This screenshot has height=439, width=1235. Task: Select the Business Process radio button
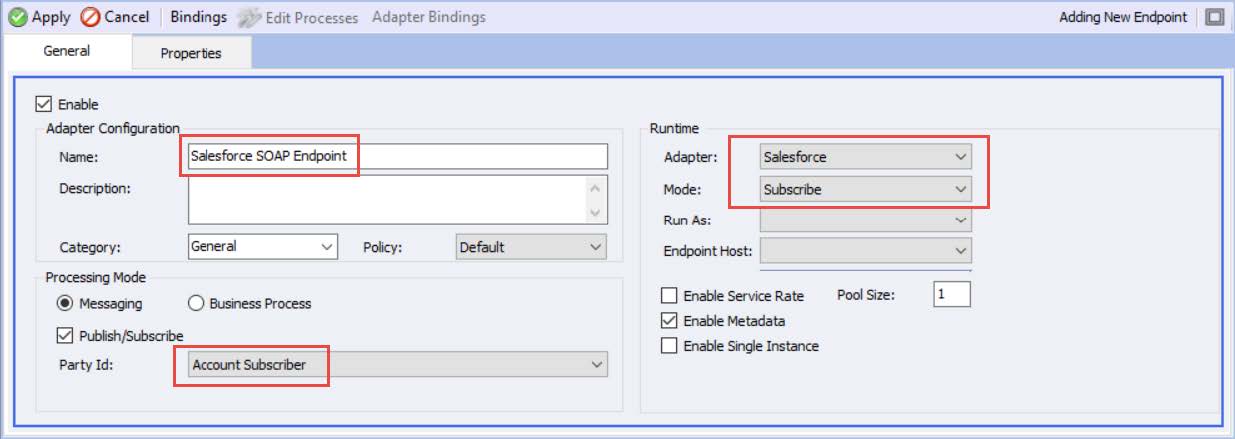coord(196,303)
